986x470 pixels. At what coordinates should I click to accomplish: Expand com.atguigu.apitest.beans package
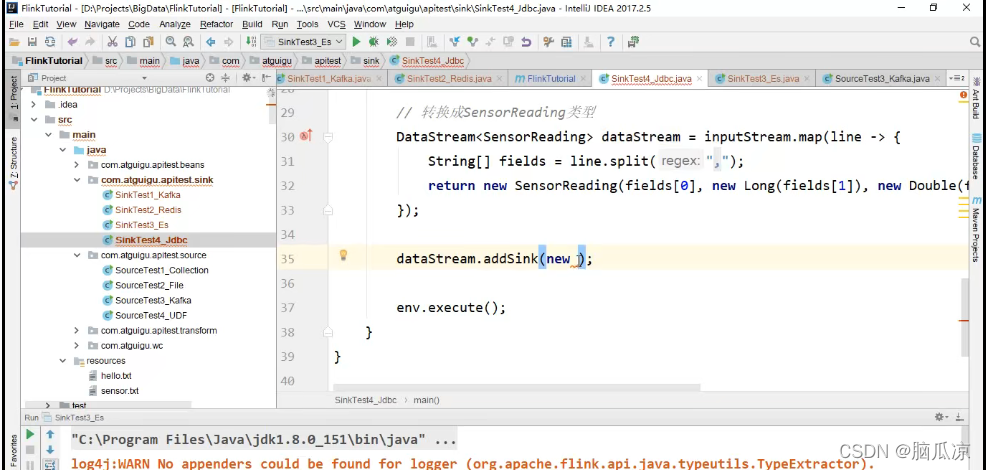pos(77,165)
